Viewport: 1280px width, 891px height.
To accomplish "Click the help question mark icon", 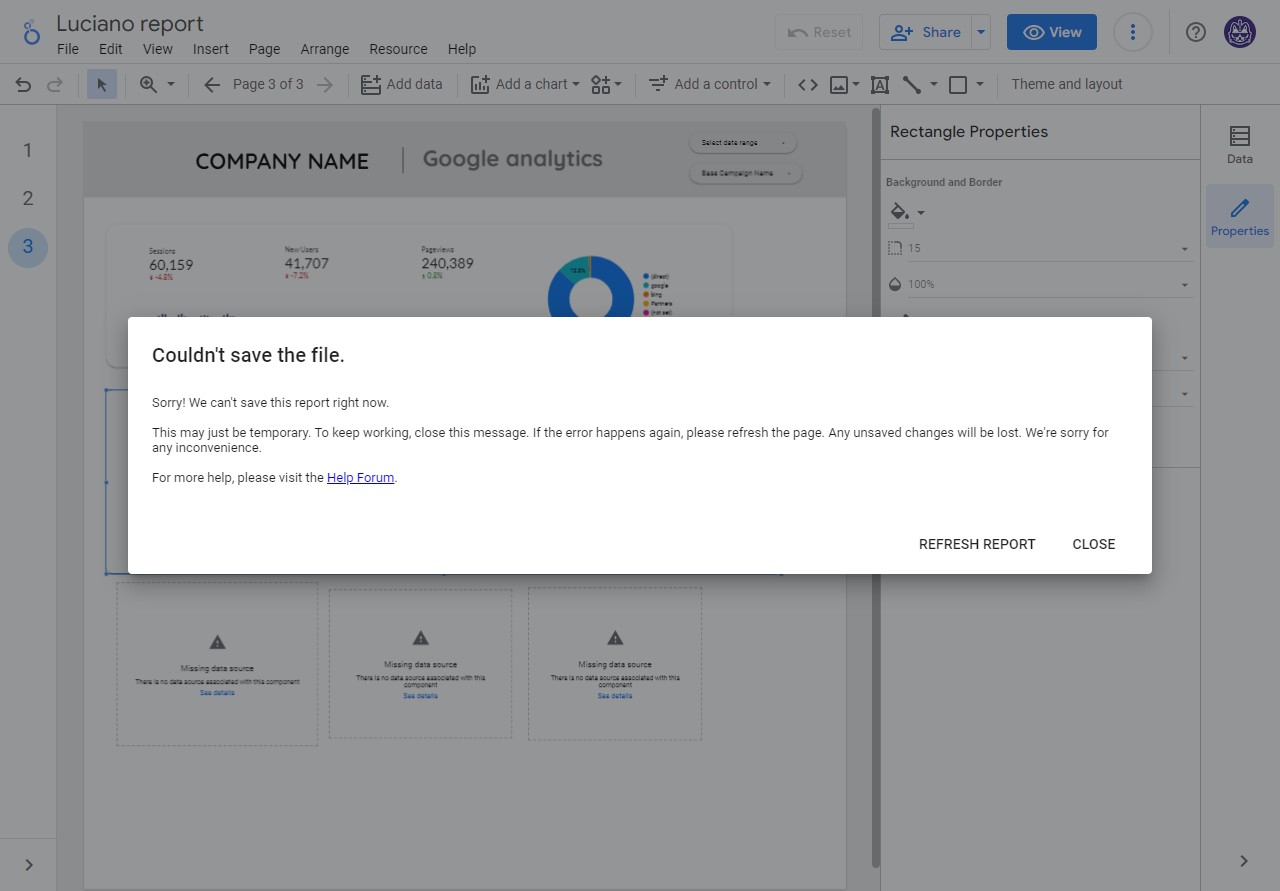I will (x=1195, y=32).
